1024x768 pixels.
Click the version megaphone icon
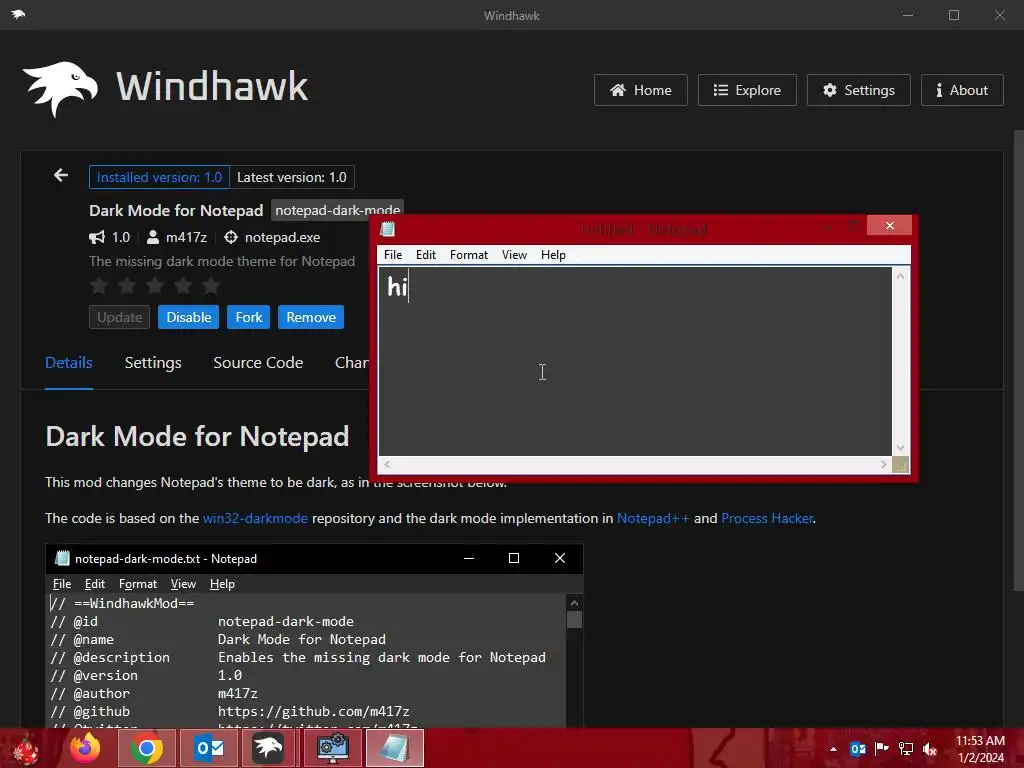click(97, 237)
